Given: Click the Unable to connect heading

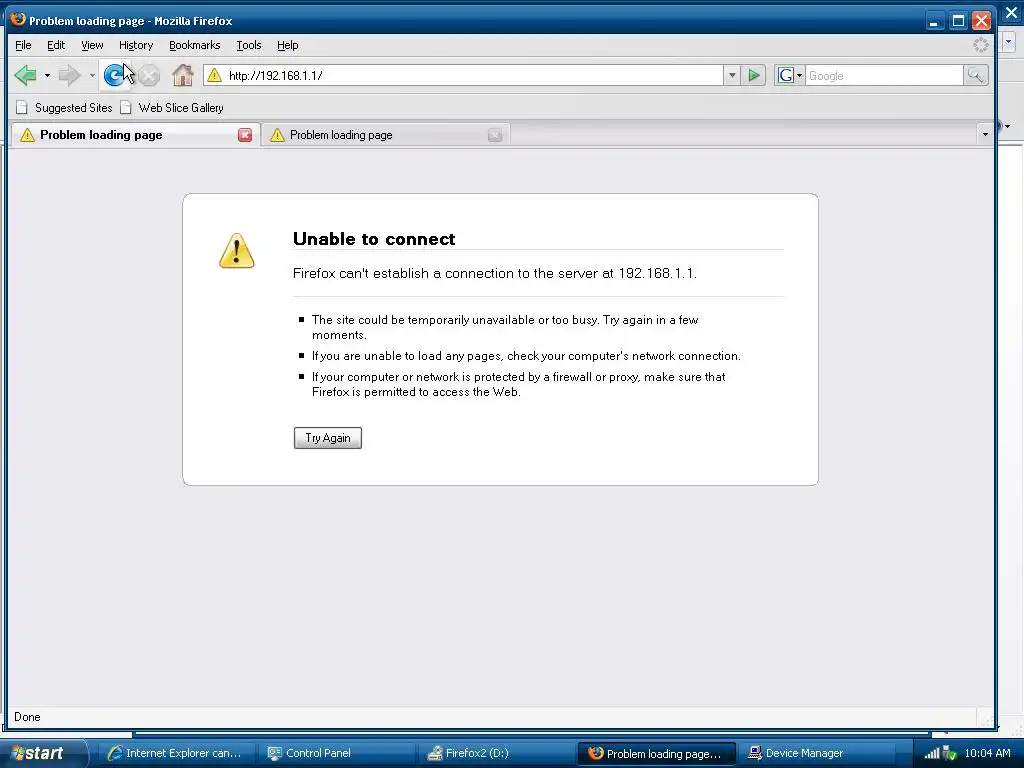Looking at the screenshot, I should point(374,239).
